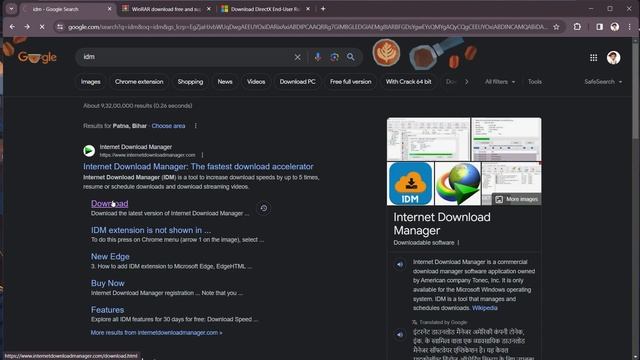The width and height of the screenshot is (640, 360).
Task: Open the Download sitelink
Action: 109,203
